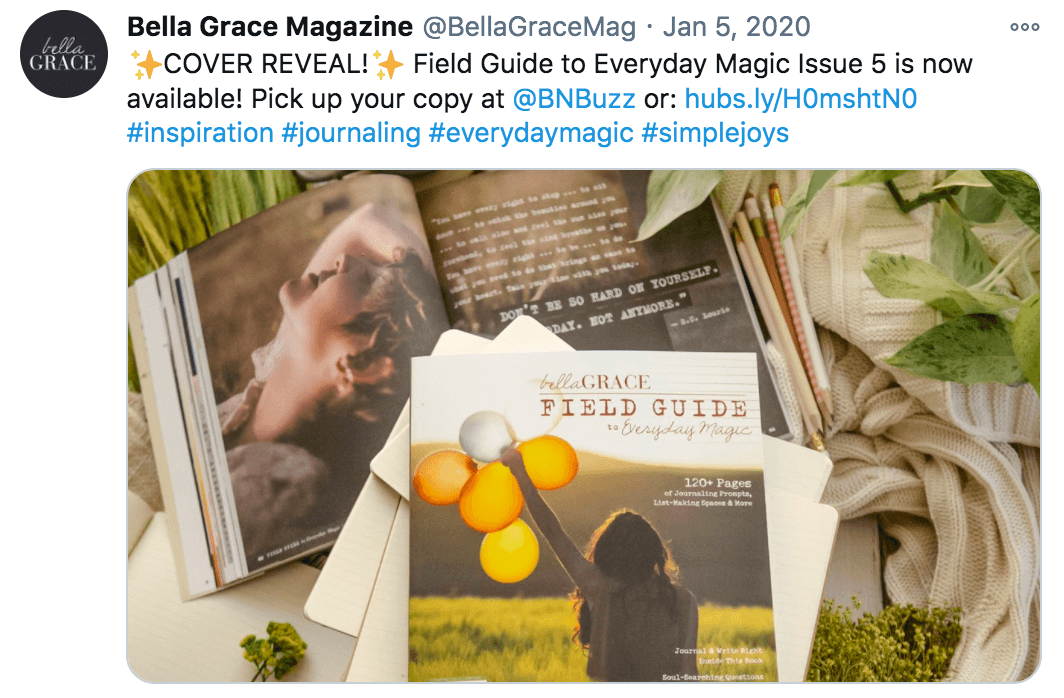Screen dimensions: 1064x698
Task: Click the tweet text about Issue 5
Action: pos(550,81)
